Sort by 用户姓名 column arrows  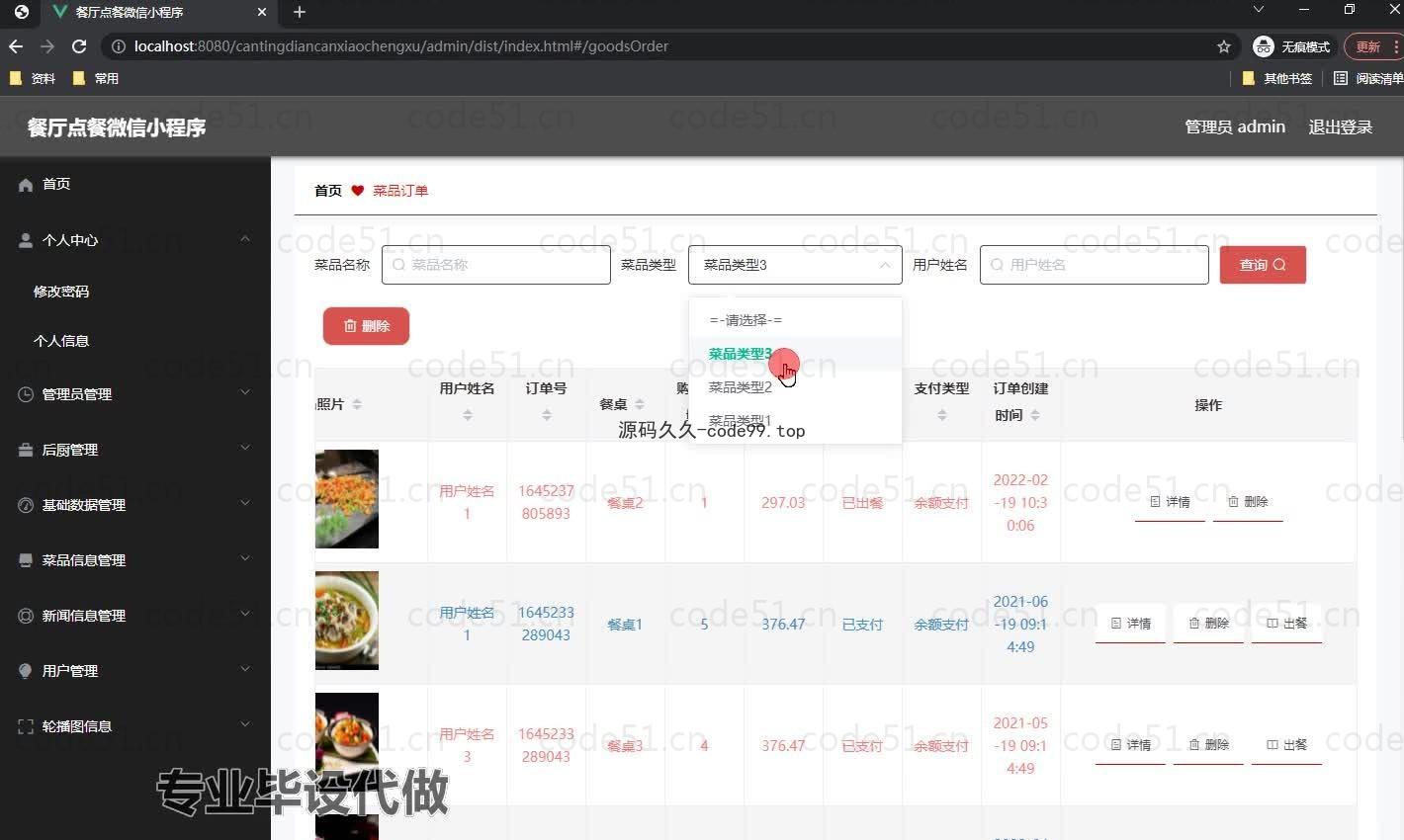(x=468, y=415)
